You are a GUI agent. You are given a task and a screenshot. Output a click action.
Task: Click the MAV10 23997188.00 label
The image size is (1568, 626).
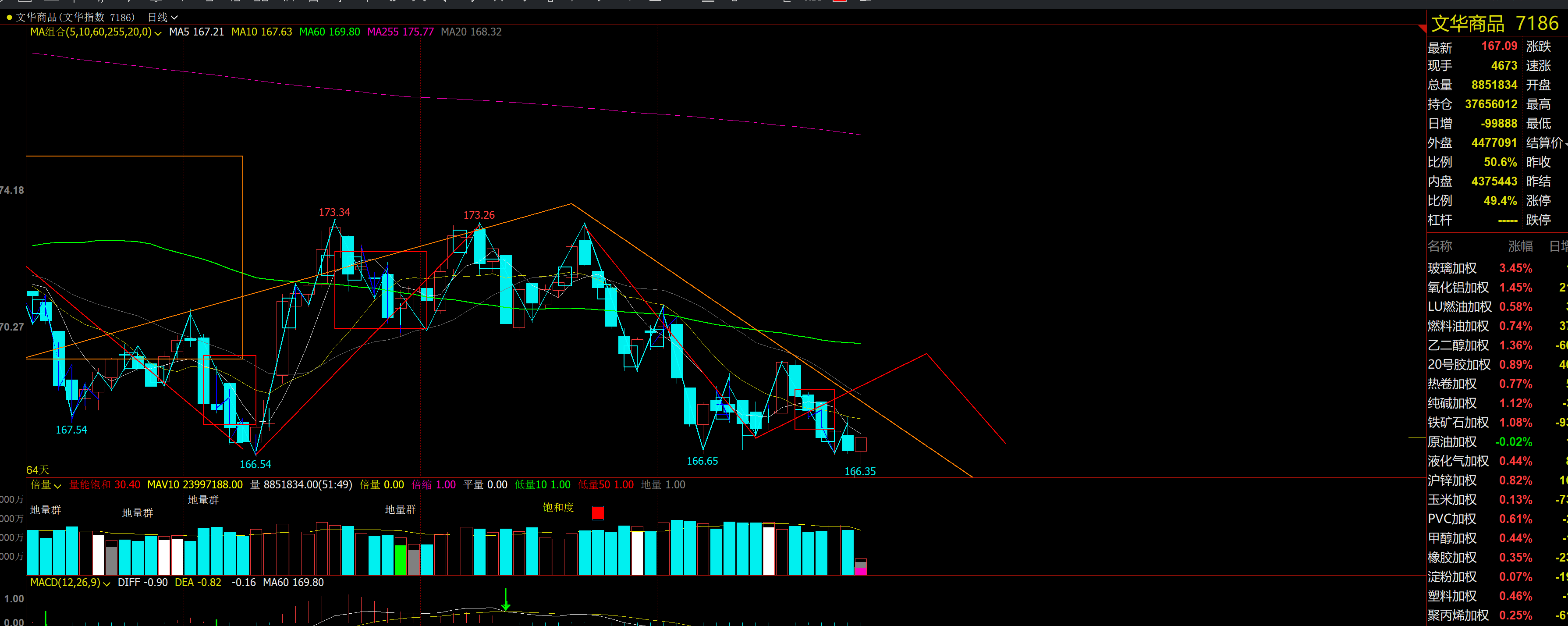click(195, 485)
